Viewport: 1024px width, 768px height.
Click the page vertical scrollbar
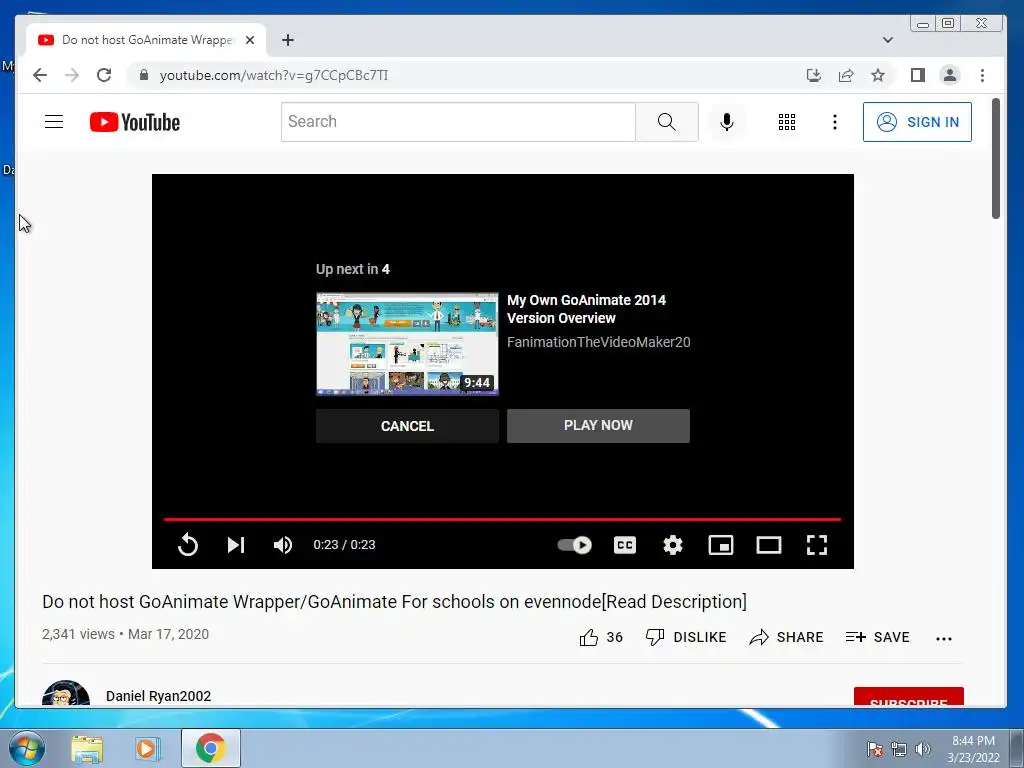pos(996,159)
